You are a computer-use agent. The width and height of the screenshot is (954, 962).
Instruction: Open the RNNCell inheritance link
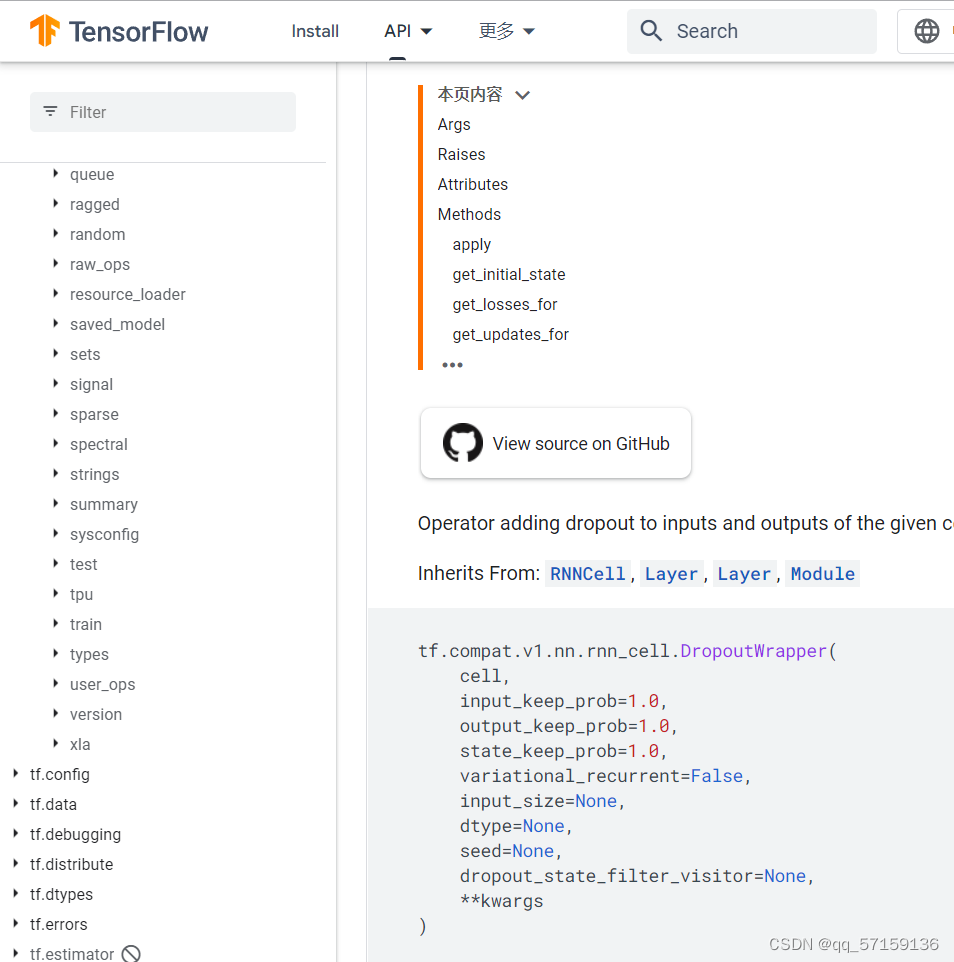click(587, 573)
